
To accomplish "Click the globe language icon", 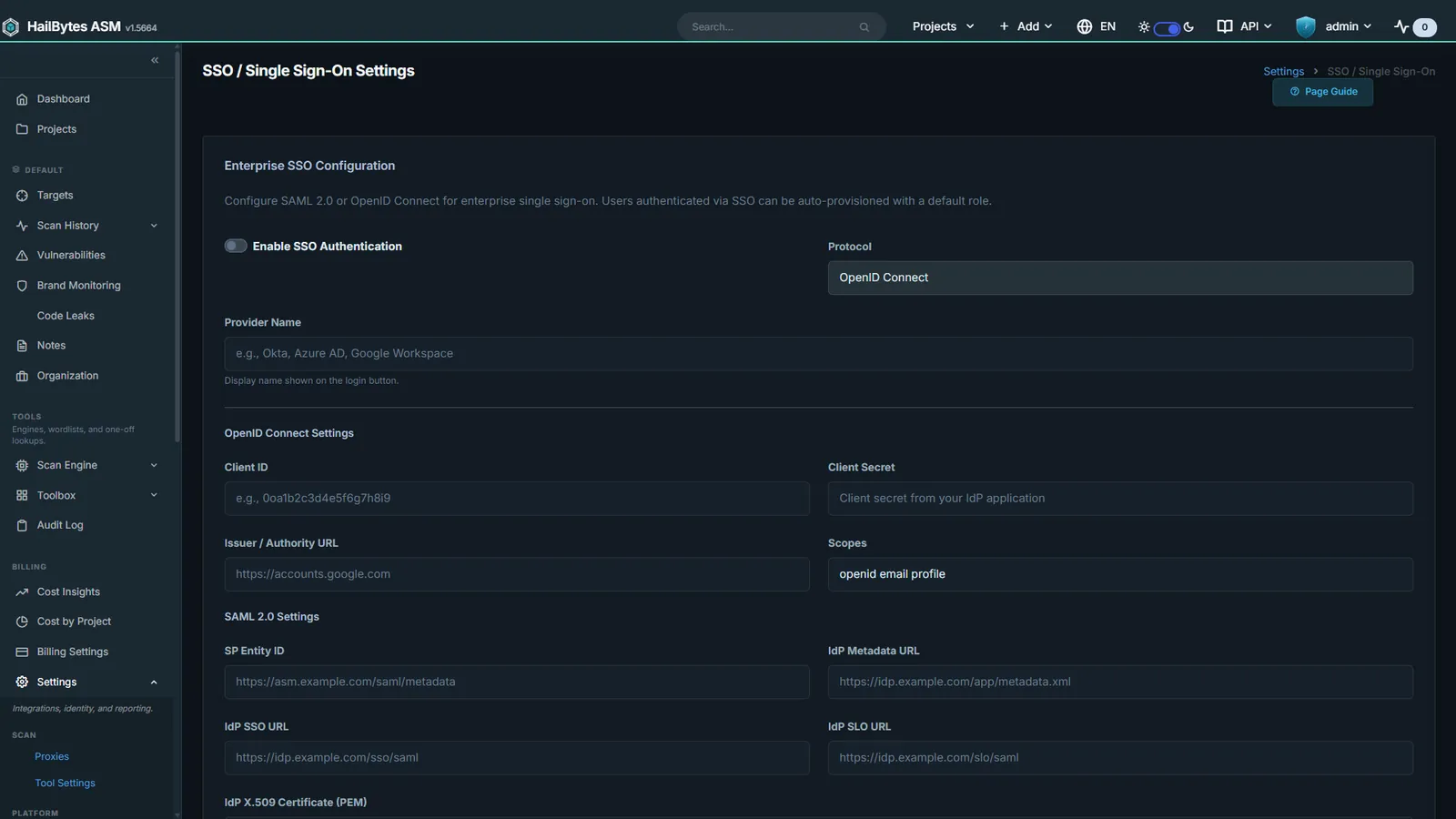I will [1084, 26].
